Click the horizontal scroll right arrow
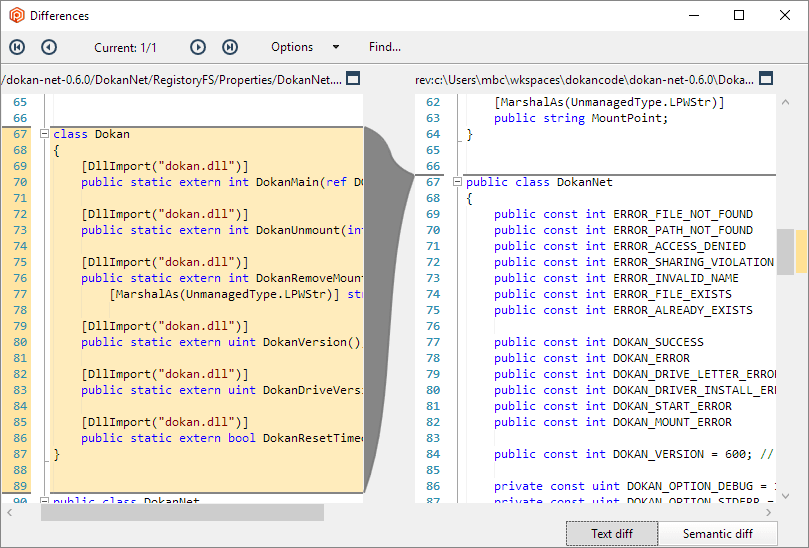The height and width of the screenshot is (548, 809). click(x=768, y=512)
